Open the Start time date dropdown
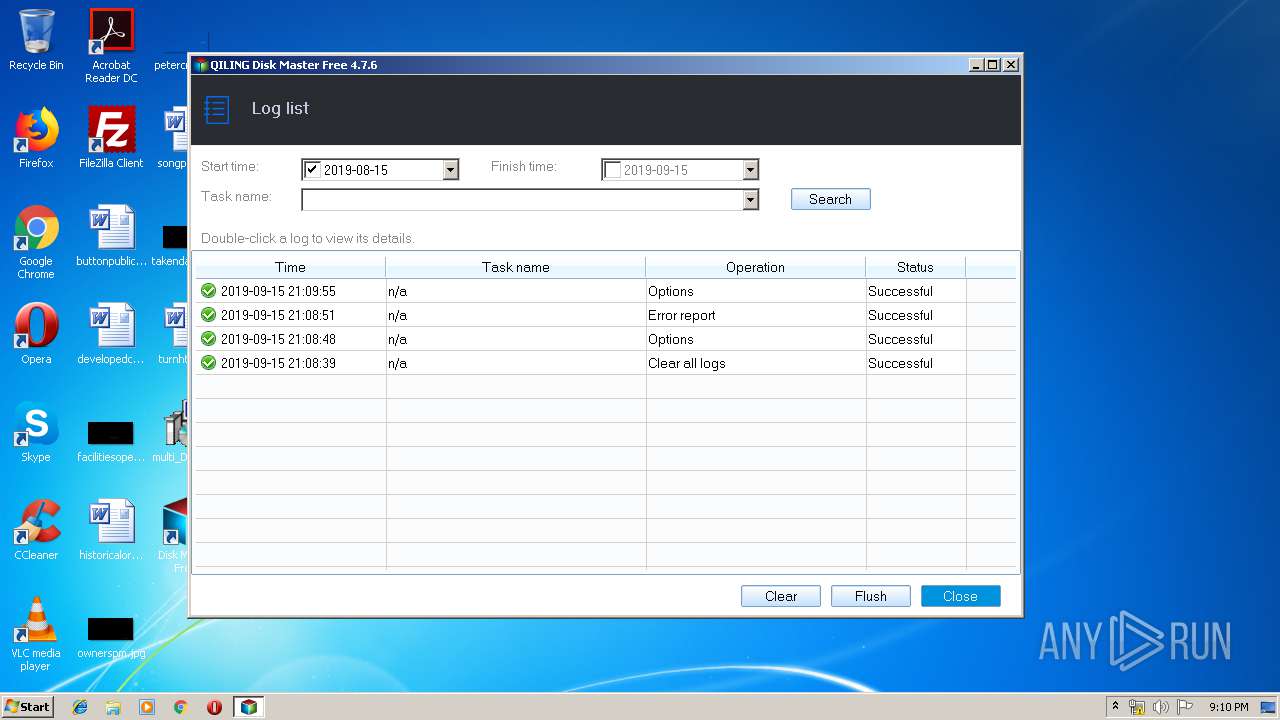1280x720 pixels. pyautogui.click(x=450, y=170)
